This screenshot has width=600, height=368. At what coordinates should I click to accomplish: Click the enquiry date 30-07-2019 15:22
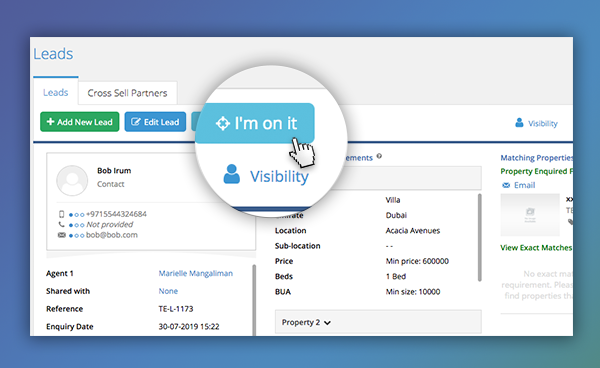(x=189, y=326)
